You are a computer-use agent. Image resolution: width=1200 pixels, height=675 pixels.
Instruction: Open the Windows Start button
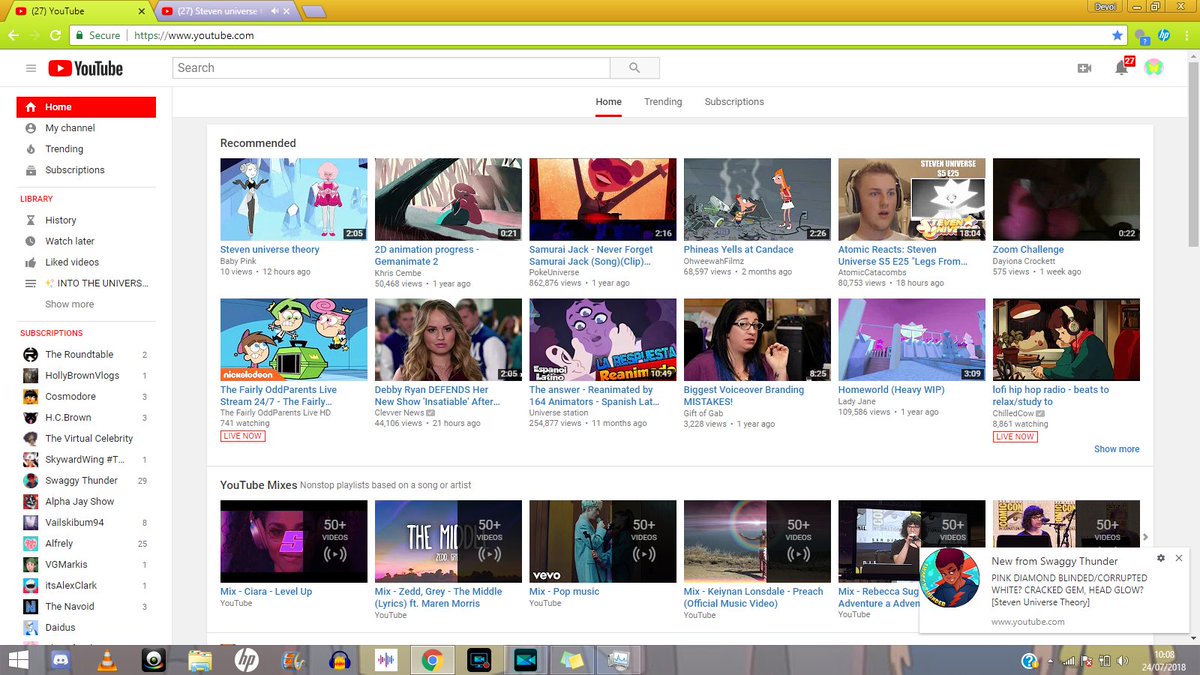18,660
